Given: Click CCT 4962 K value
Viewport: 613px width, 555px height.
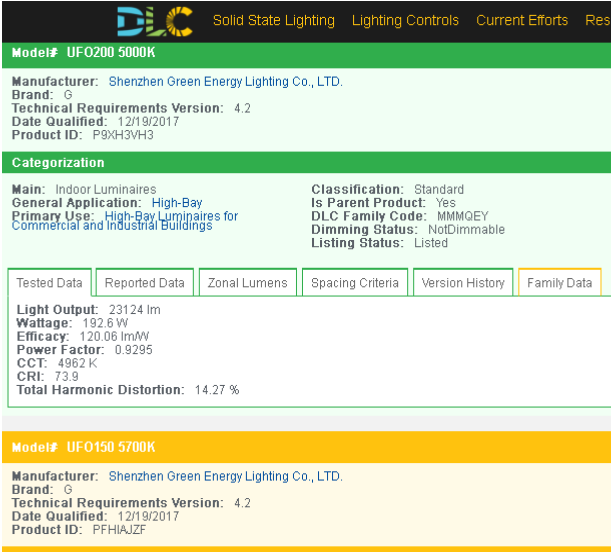Looking at the screenshot, I should [77, 363].
